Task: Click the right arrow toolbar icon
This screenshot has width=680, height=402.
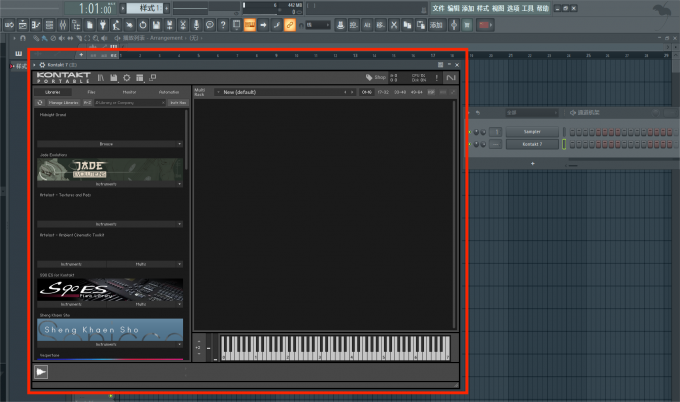Action: coord(263,25)
